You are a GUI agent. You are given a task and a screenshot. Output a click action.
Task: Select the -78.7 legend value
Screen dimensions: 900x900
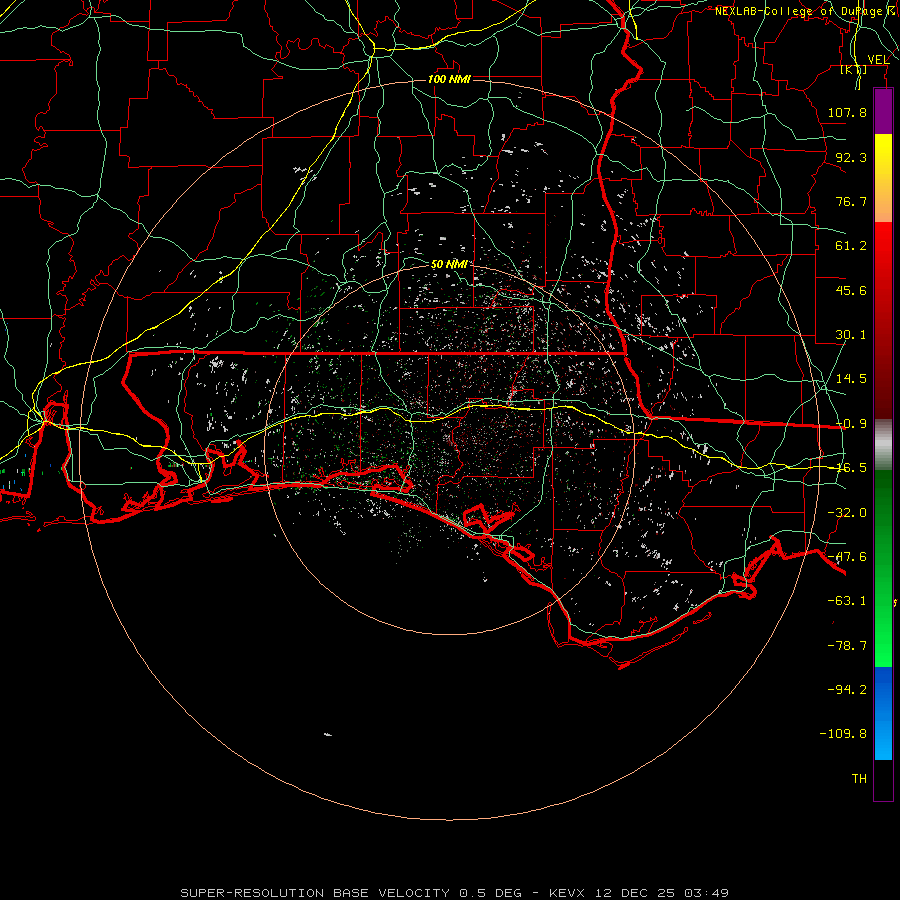pyautogui.click(x=847, y=646)
